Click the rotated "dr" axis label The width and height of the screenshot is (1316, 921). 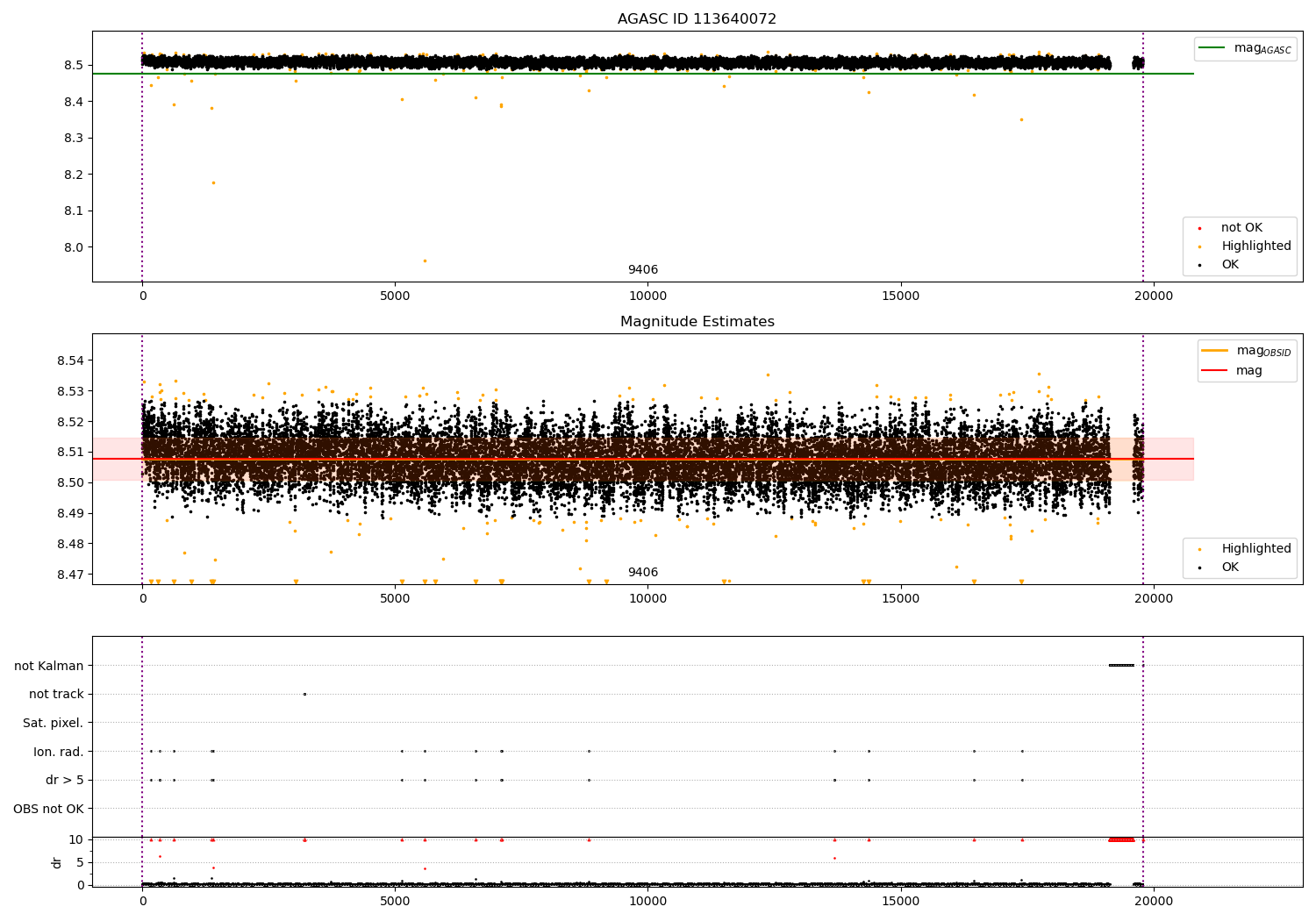pos(57,862)
